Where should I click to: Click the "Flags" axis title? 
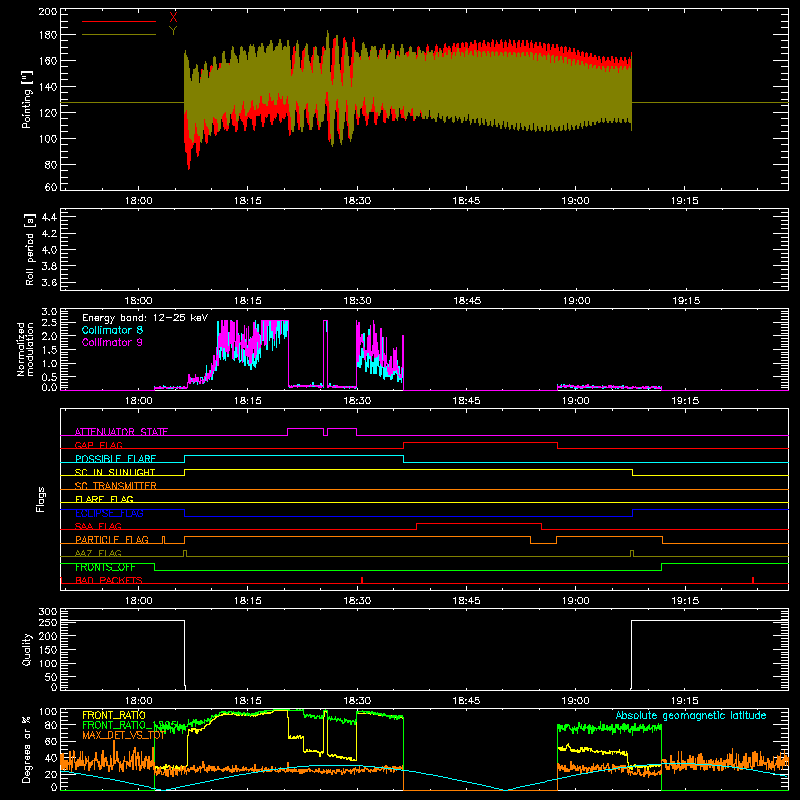point(40,499)
